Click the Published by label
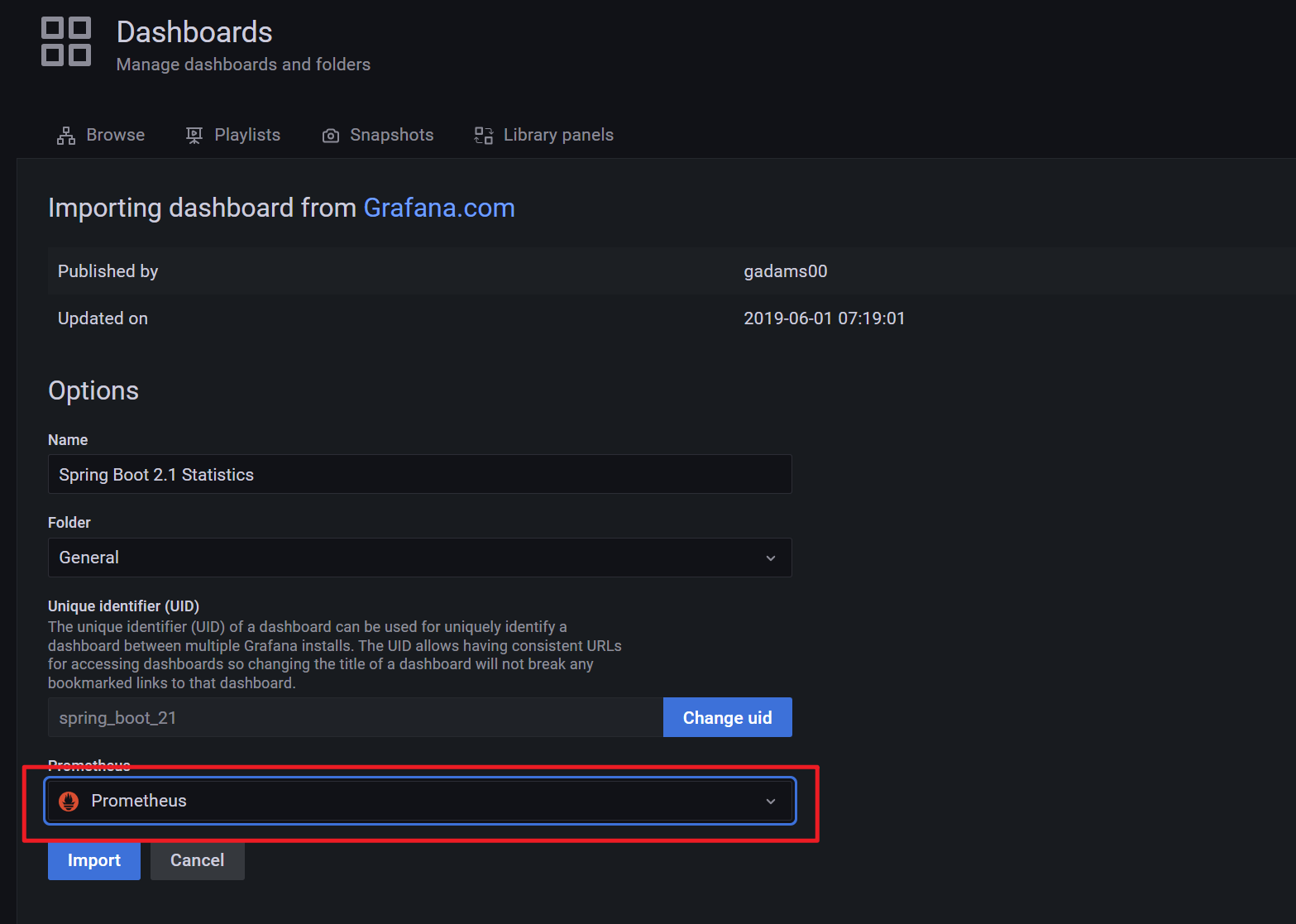The height and width of the screenshot is (924, 1296). pyautogui.click(x=108, y=271)
